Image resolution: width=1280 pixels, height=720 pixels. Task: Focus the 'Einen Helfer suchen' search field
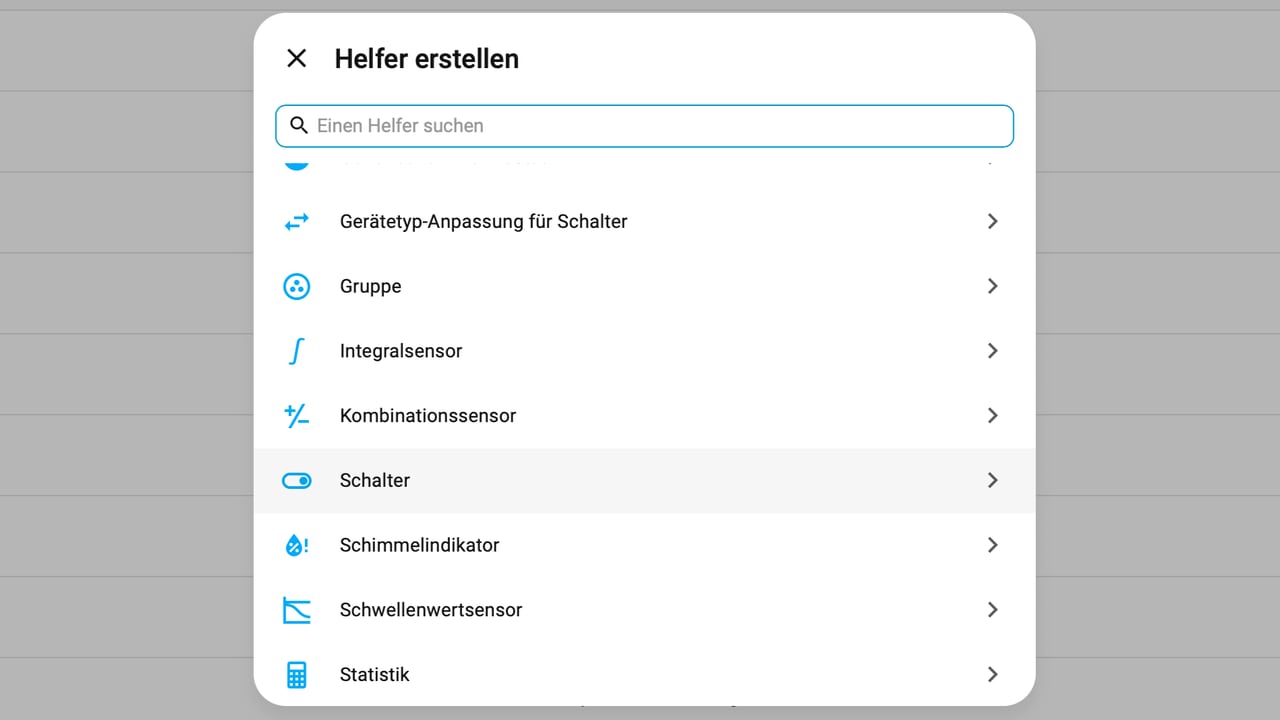[660, 126]
